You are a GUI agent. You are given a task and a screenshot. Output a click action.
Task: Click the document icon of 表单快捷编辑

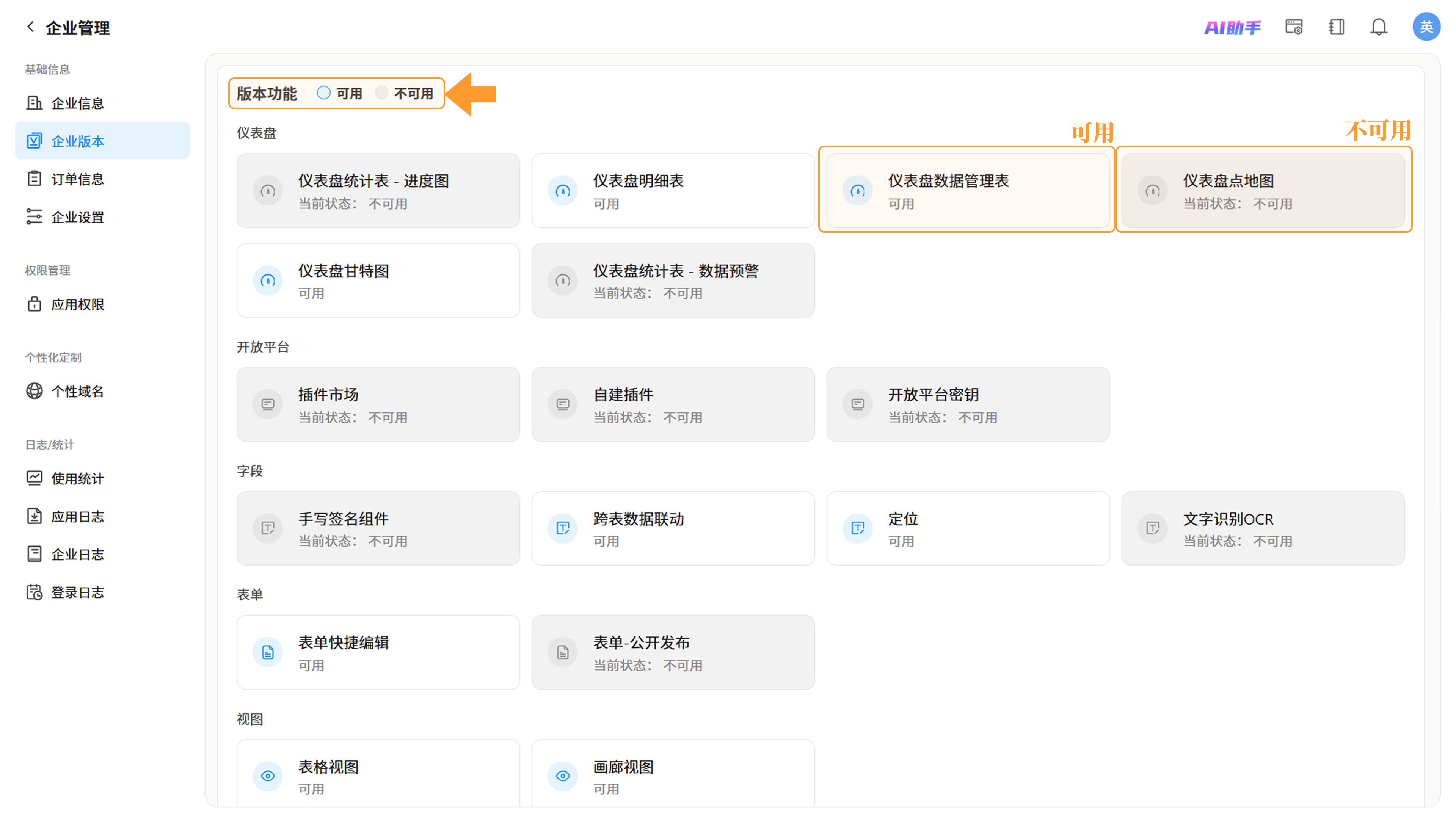click(x=268, y=652)
